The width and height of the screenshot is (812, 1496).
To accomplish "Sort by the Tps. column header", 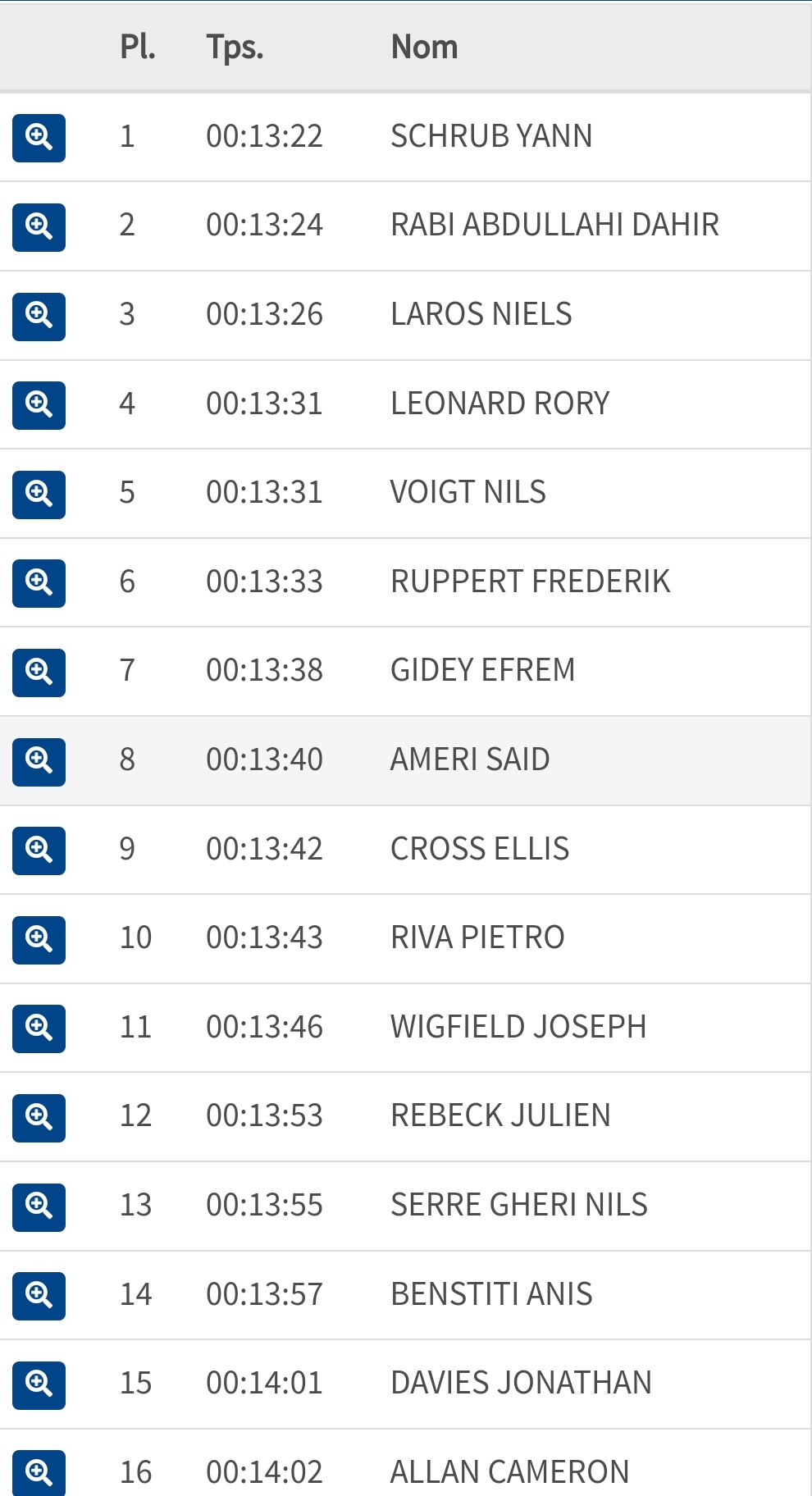I will pyautogui.click(x=235, y=48).
